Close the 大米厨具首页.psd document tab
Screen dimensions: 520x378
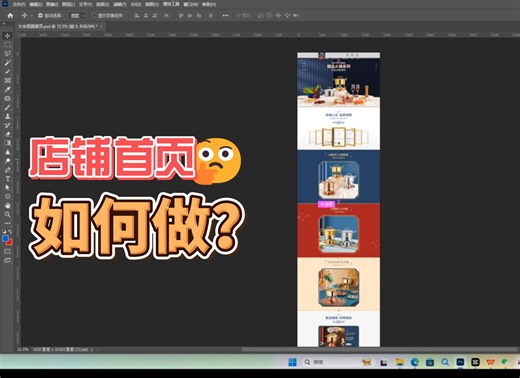(x=101, y=26)
